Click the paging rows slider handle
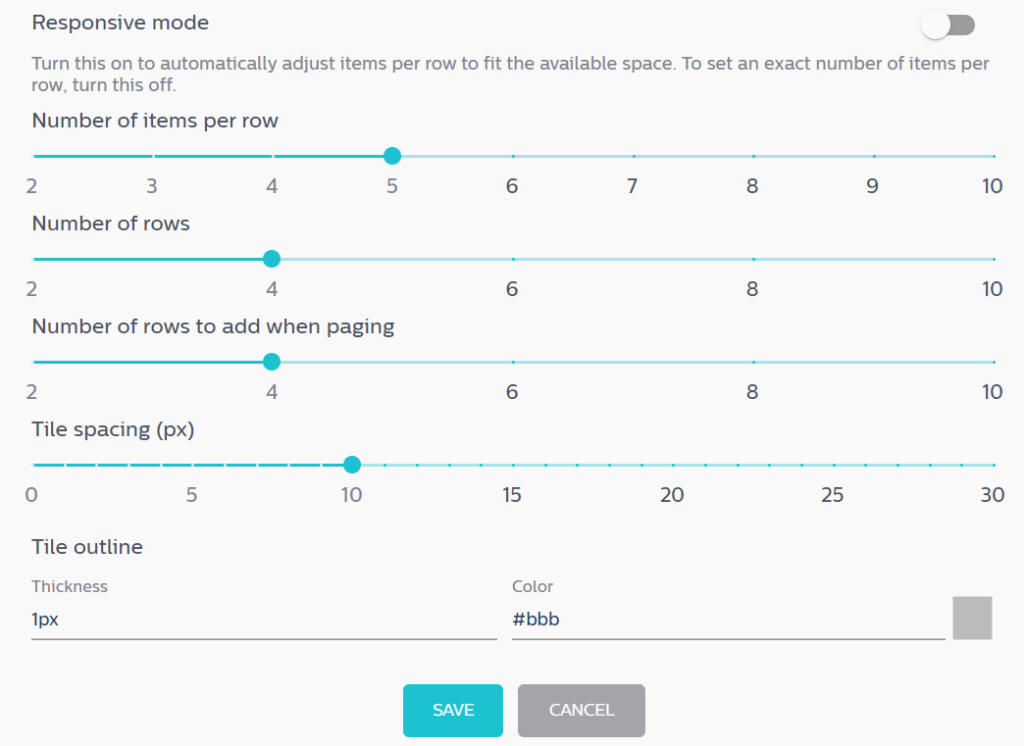Screen dimensions: 1024x746 point(272,362)
